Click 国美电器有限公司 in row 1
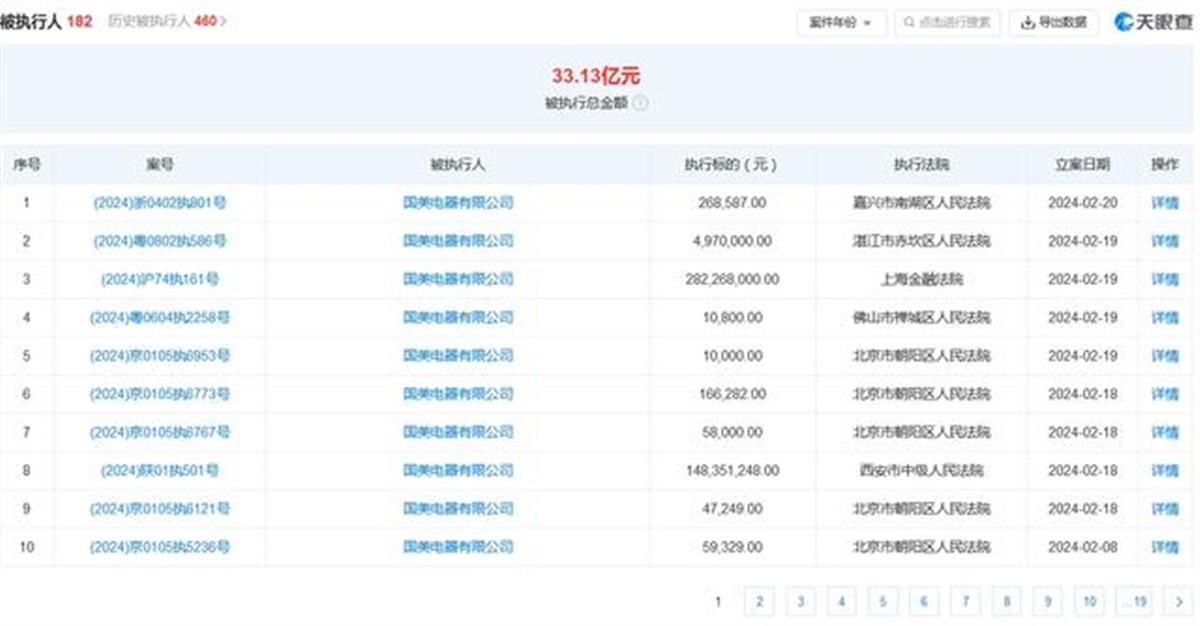This screenshot has width=1200, height=626. pyautogui.click(x=458, y=203)
